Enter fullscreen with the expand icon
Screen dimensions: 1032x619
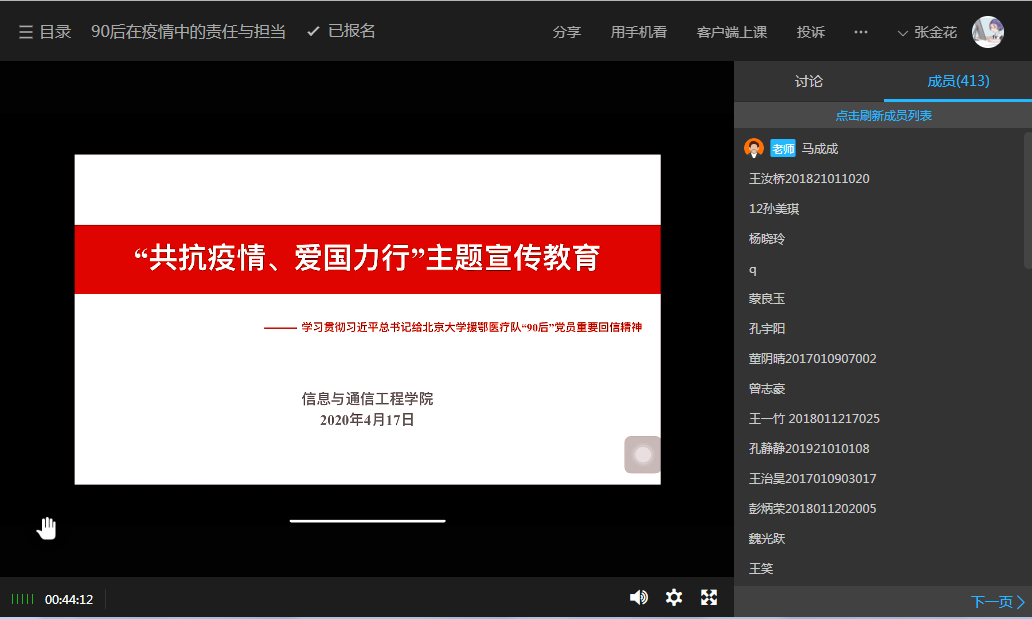709,597
